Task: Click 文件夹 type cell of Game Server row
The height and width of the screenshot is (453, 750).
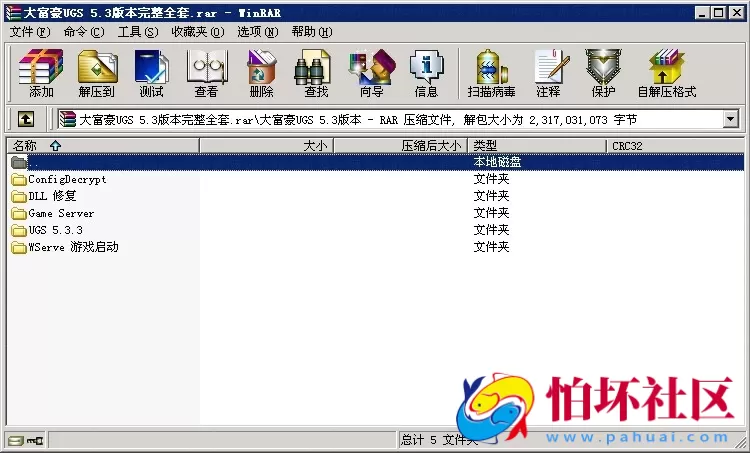Action: [x=491, y=213]
